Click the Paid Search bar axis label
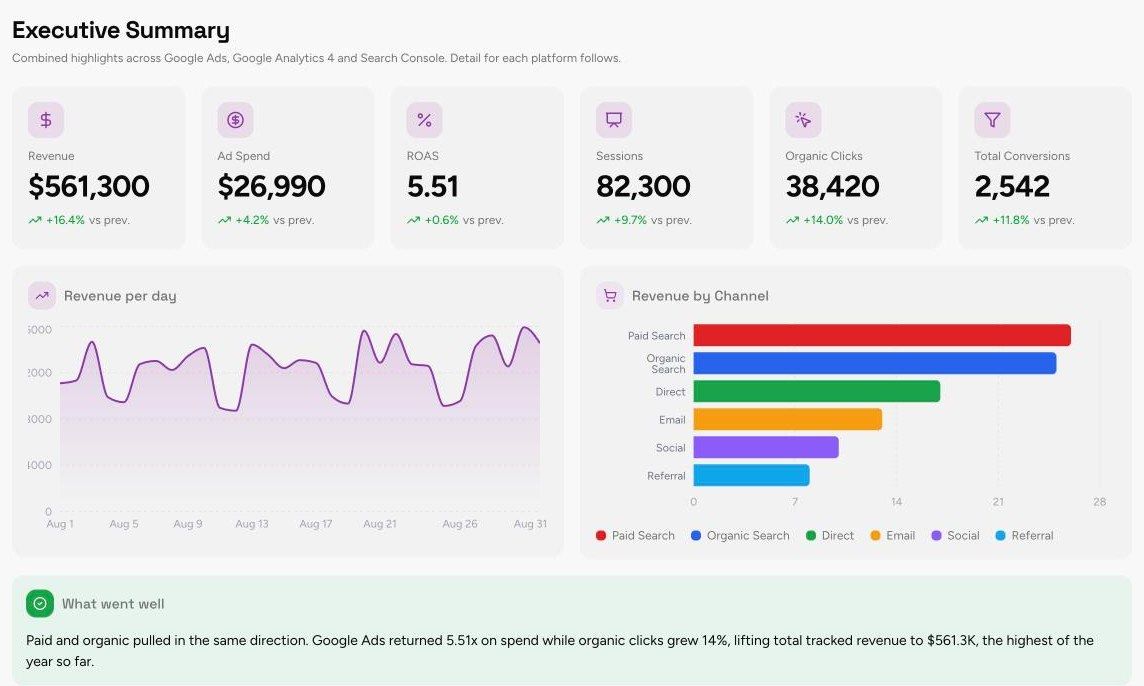 click(x=657, y=336)
